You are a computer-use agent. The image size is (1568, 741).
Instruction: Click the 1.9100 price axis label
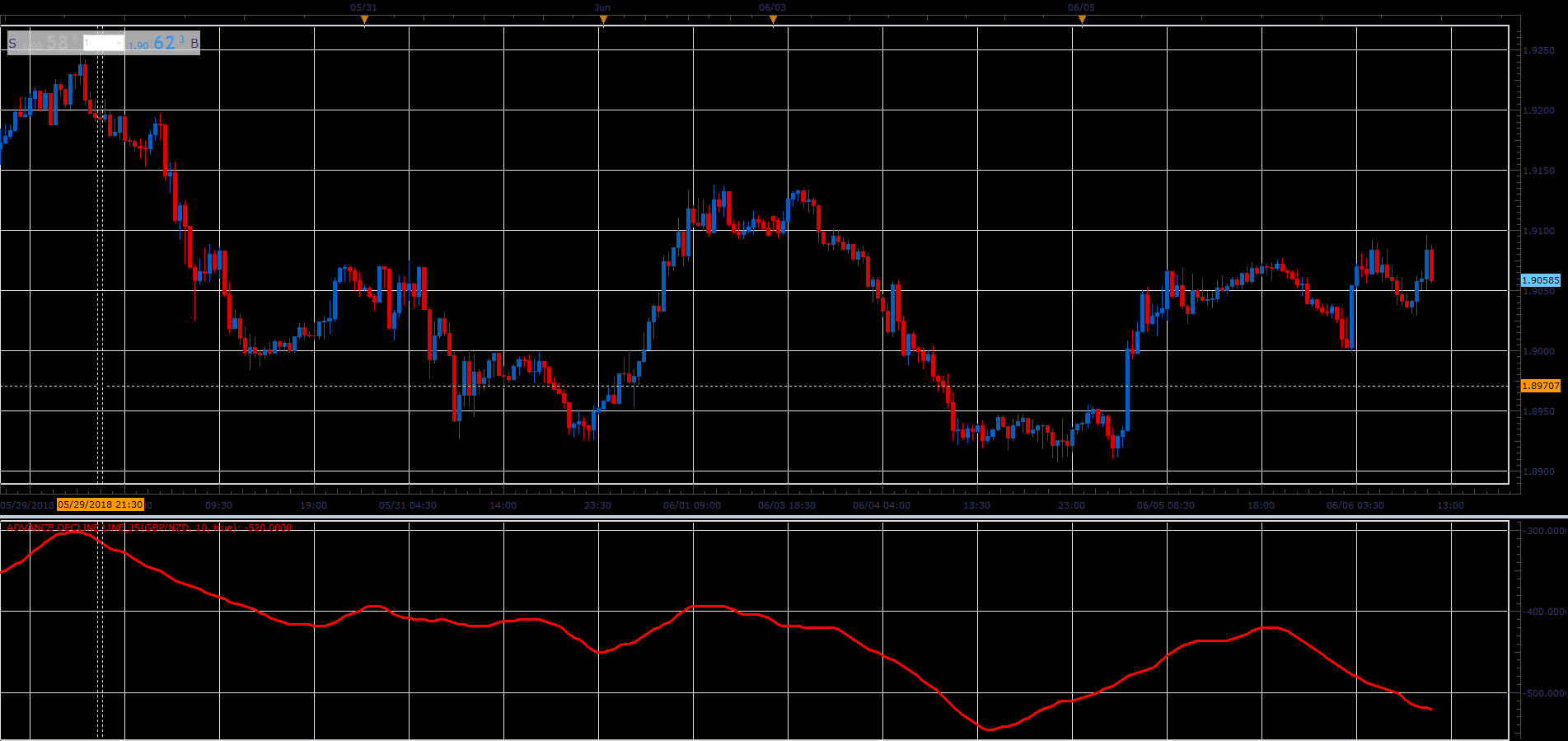1539,231
